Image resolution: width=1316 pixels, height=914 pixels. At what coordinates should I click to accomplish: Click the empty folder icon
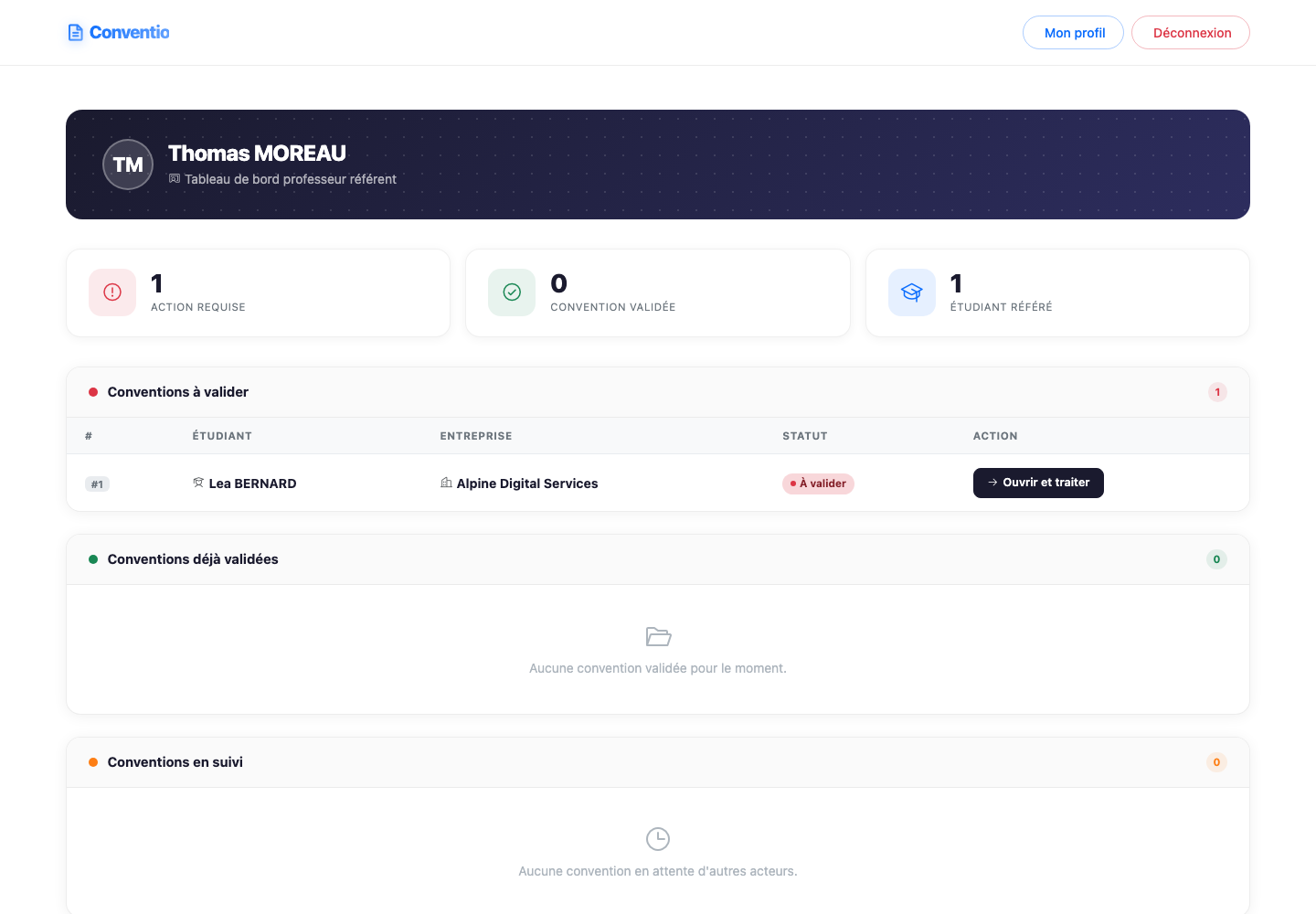658,636
